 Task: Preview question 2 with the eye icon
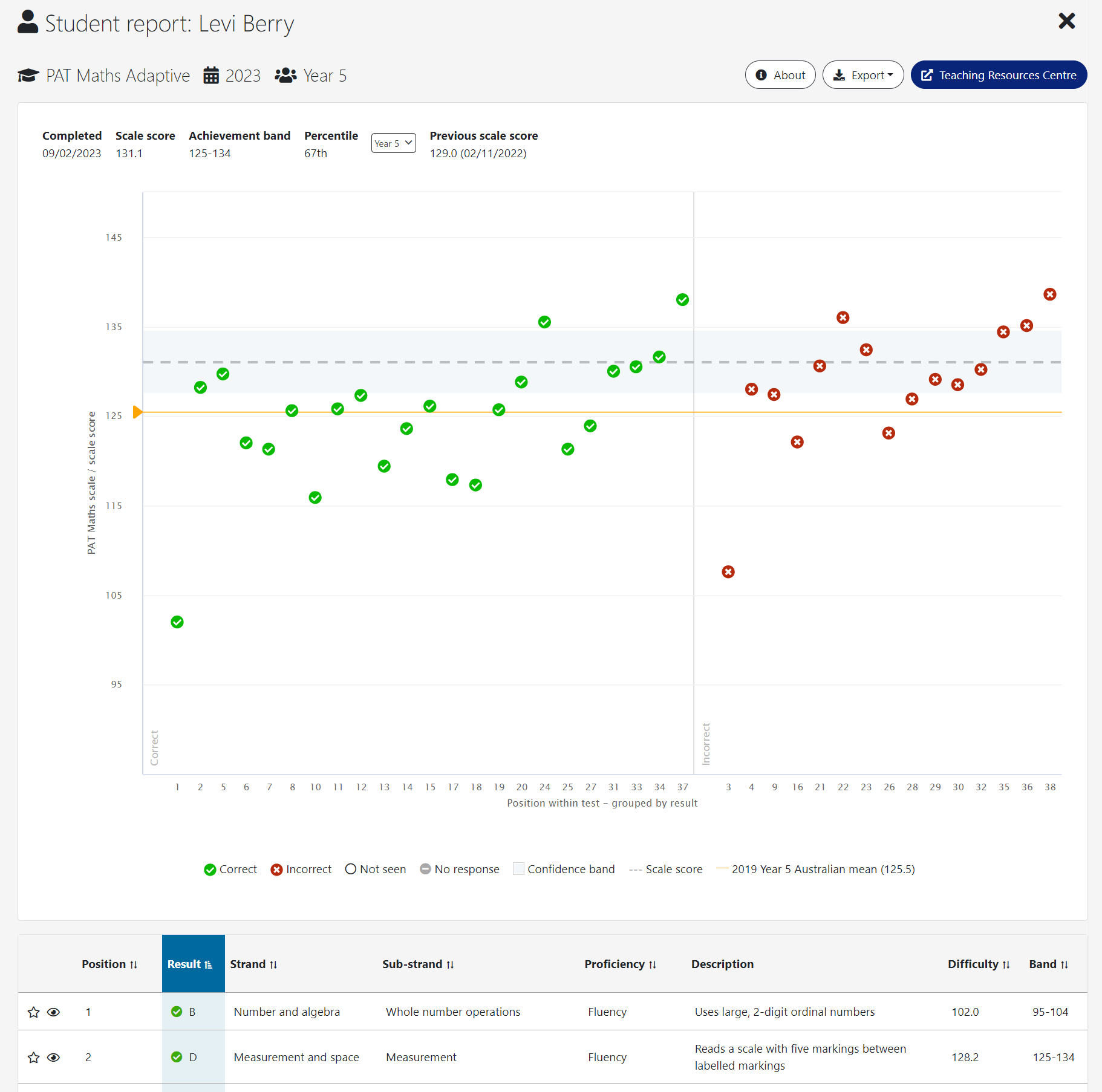[x=54, y=1058]
